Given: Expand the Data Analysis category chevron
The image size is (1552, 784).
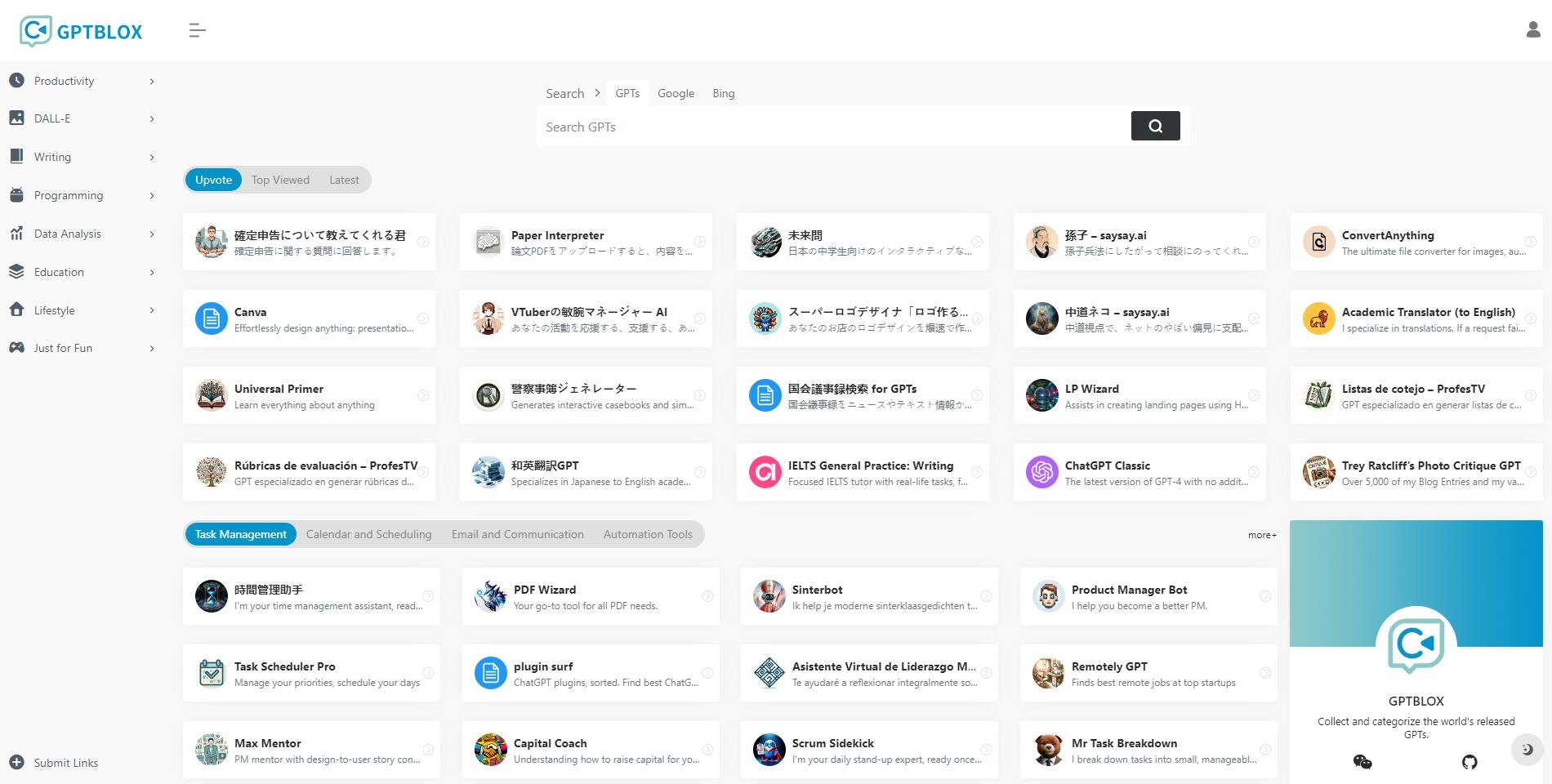Looking at the screenshot, I should [152, 234].
